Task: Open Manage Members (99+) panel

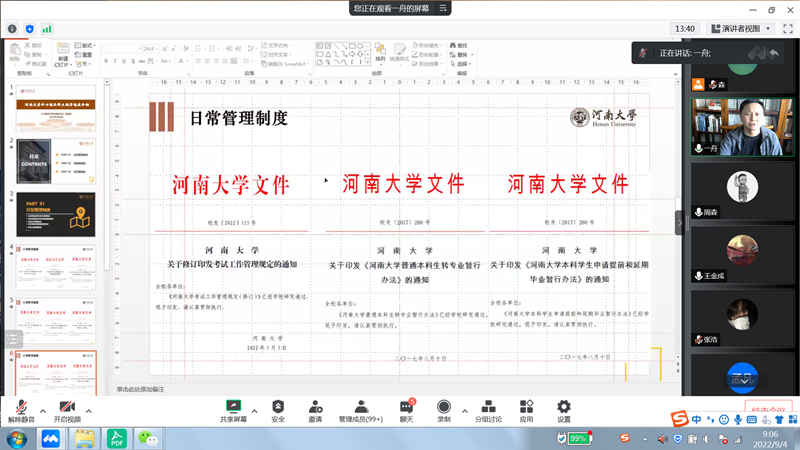Action: pos(361,408)
